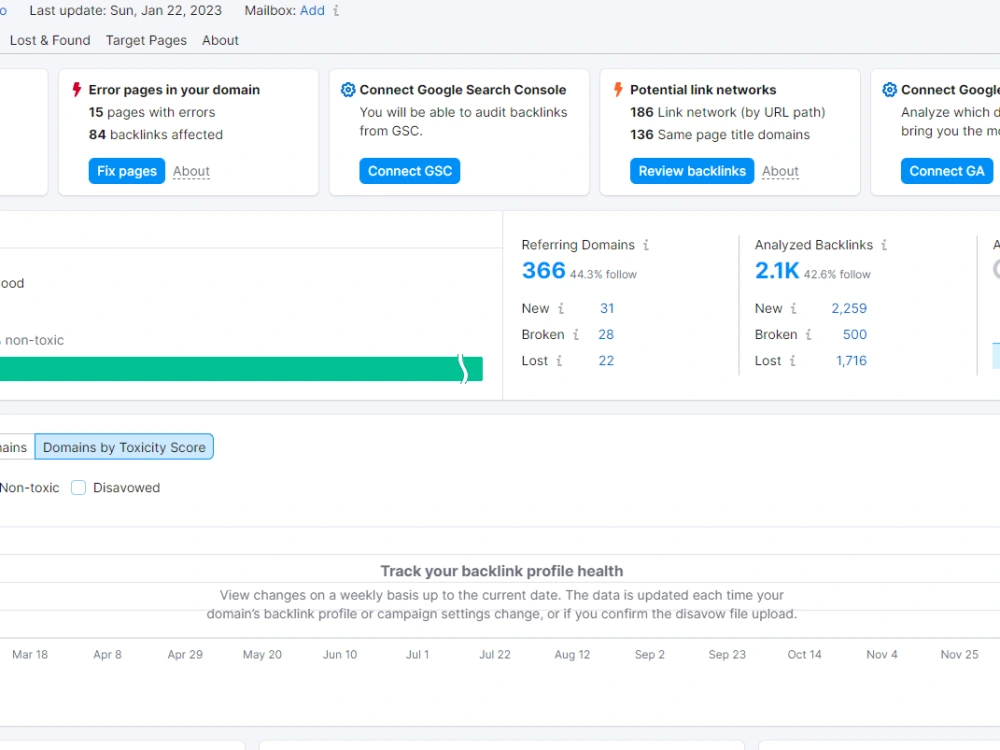Click '136 Same page title domains' text

720,135
